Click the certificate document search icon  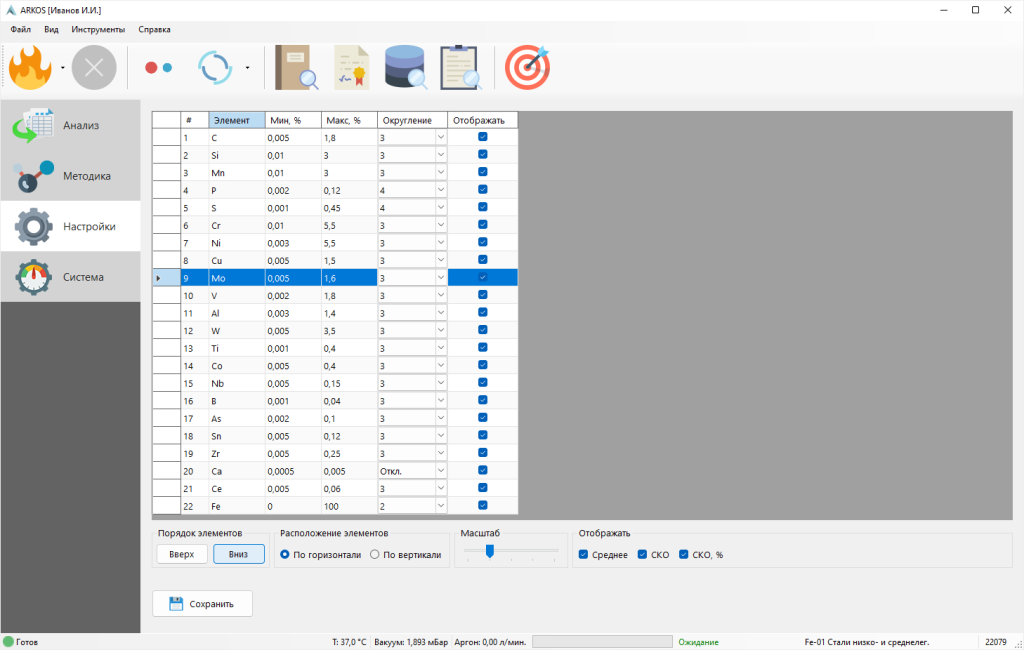point(350,67)
